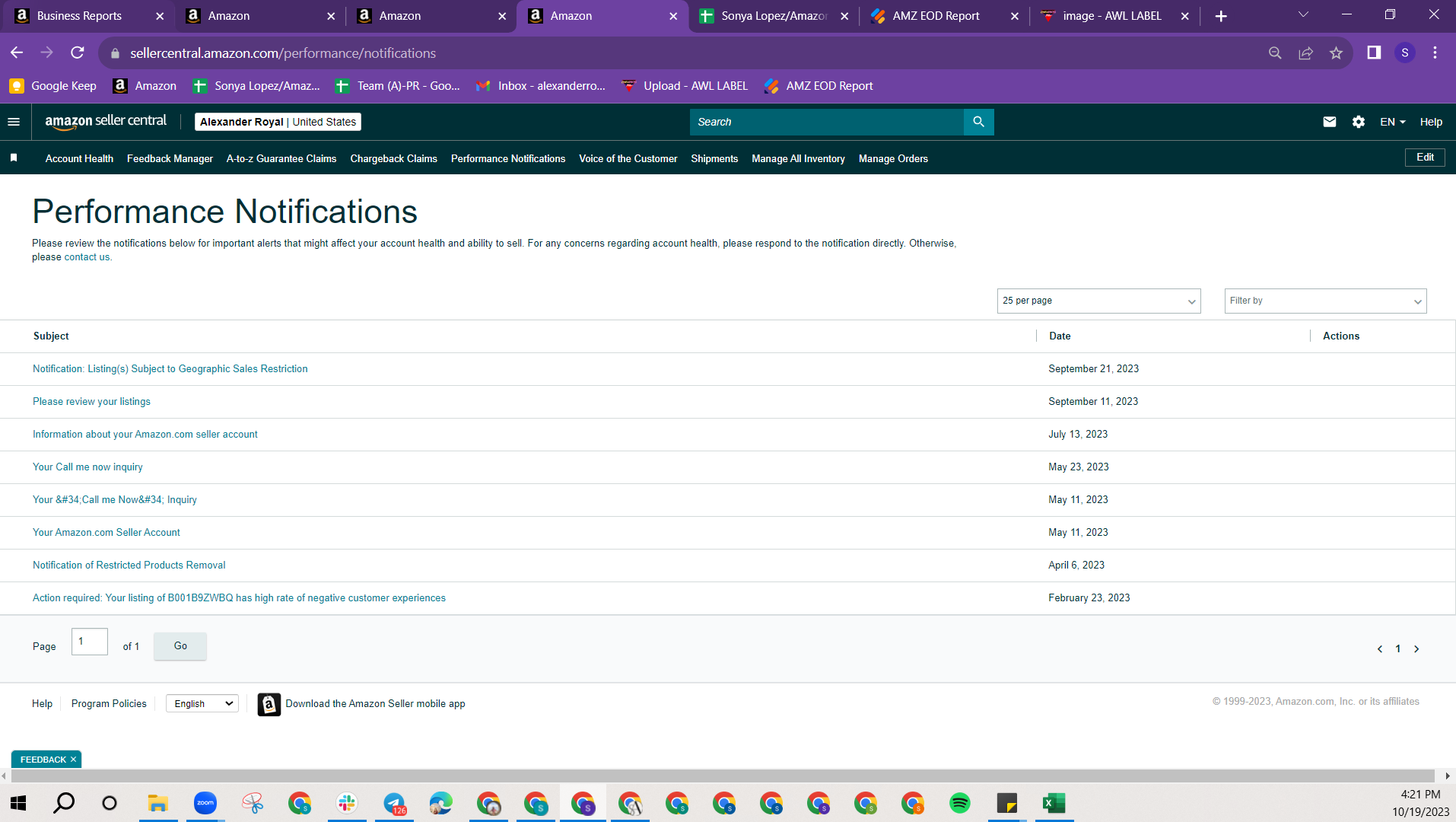Open the messages envelope icon

click(x=1329, y=122)
